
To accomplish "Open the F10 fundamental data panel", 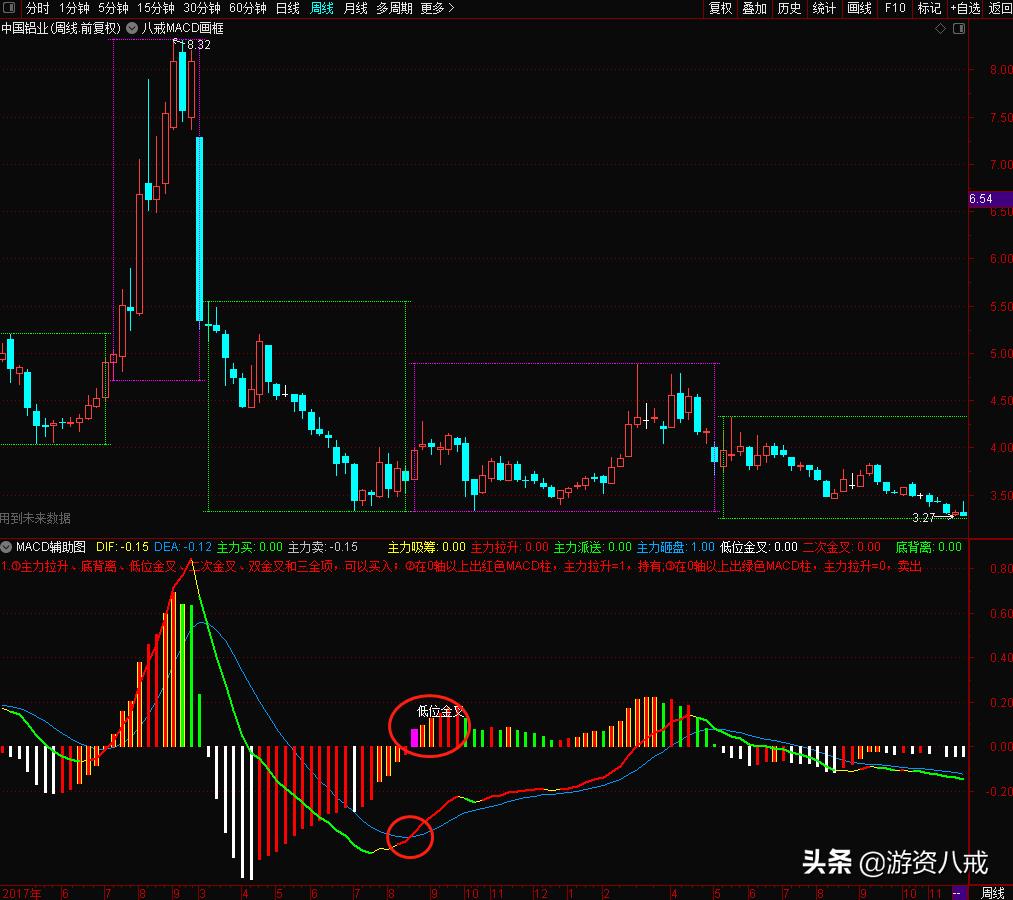I will coord(893,8).
